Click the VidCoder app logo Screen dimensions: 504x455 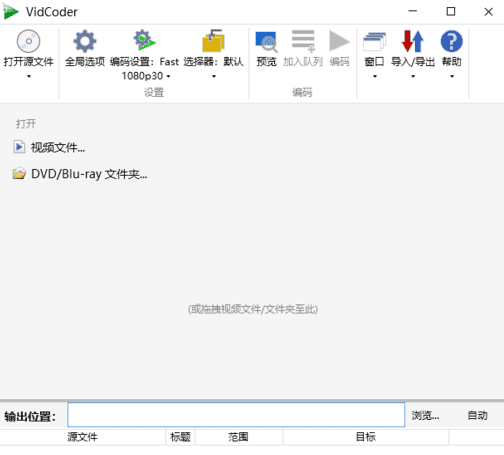(x=11, y=12)
